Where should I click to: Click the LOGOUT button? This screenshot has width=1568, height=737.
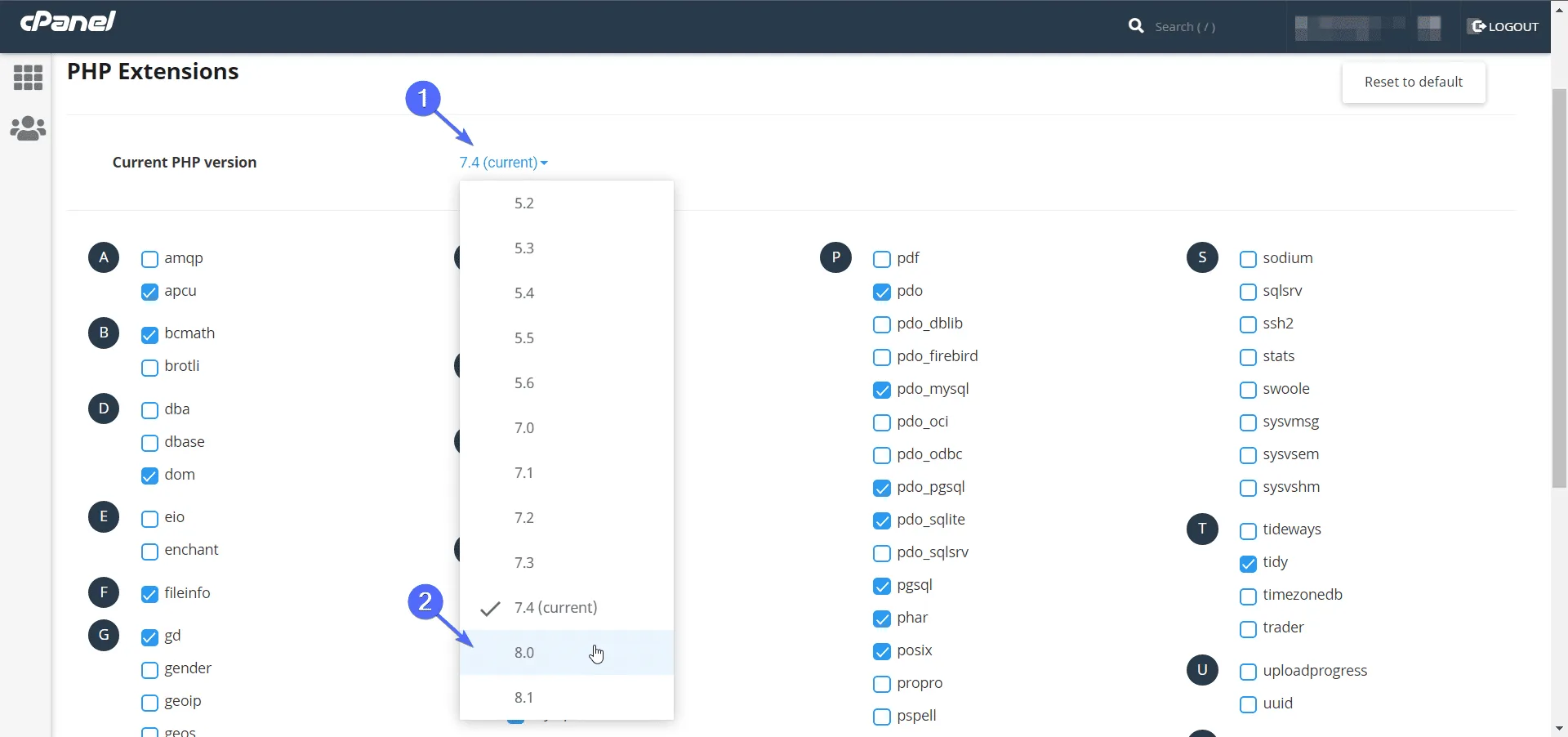pyautogui.click(x=1504, y=27)
